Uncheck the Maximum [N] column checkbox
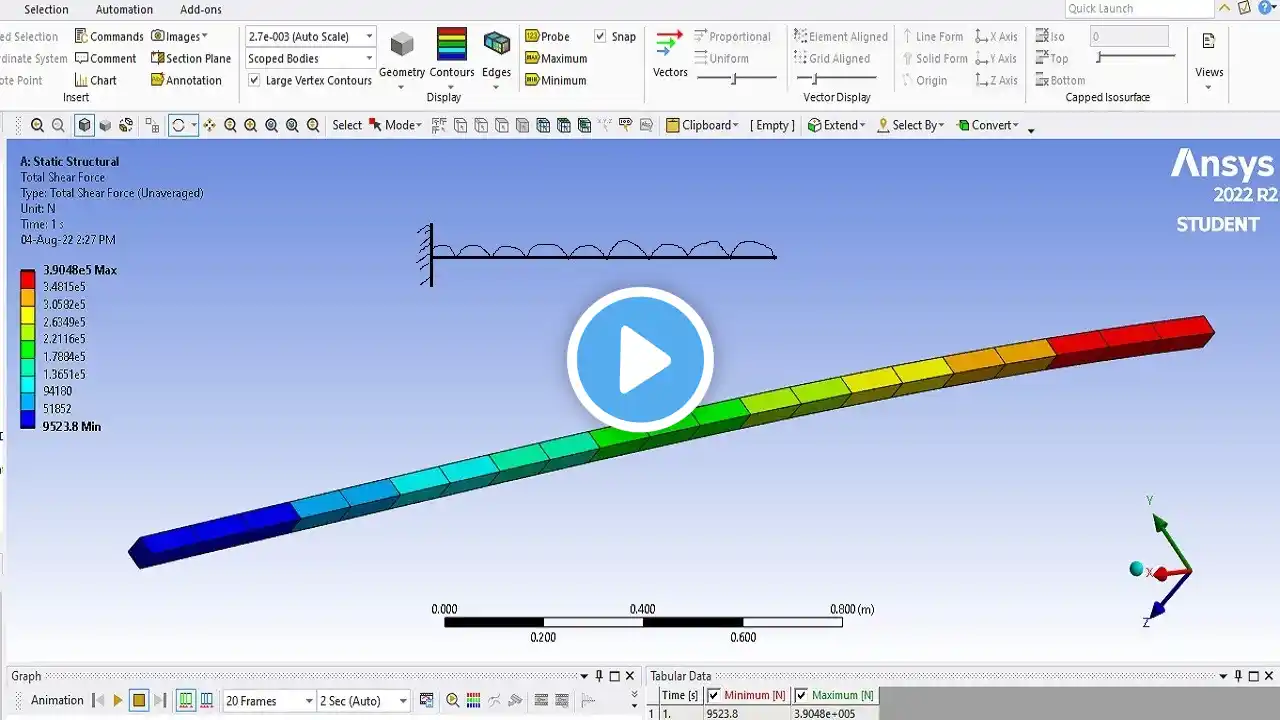This screenshot has height=720, width=1280. point(801,695)
